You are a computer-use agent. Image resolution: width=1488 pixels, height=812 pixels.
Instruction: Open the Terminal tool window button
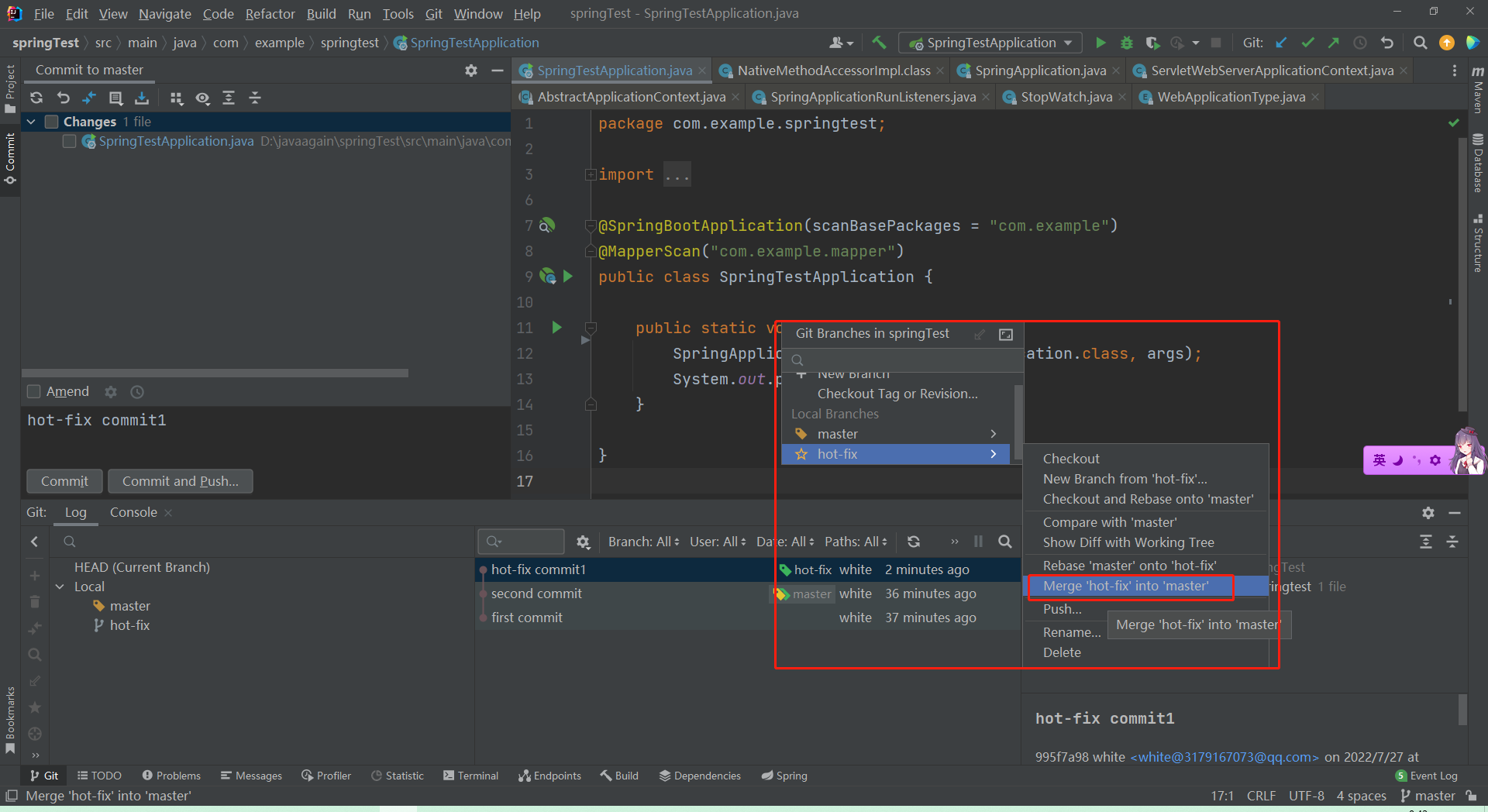[470, 776]
